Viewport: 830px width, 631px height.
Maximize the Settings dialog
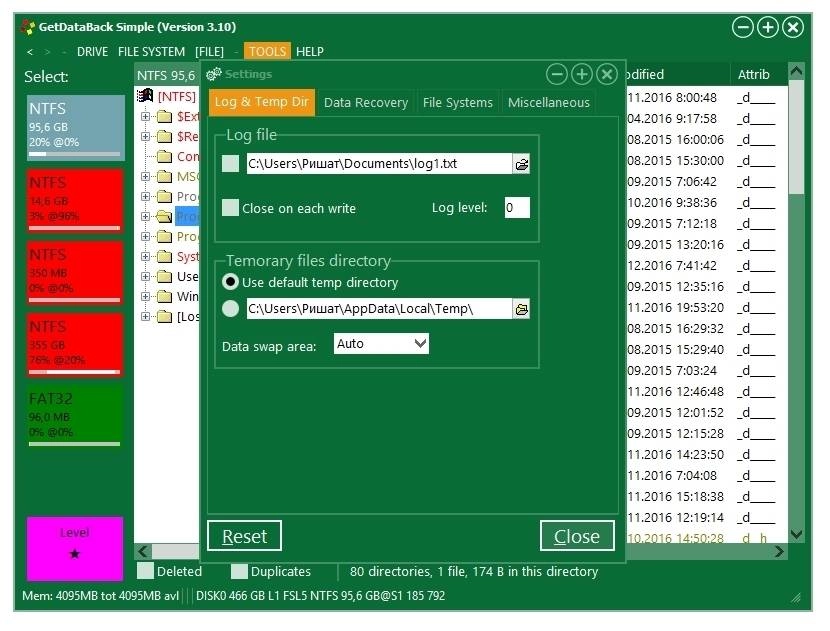click(x=582, y=74)
